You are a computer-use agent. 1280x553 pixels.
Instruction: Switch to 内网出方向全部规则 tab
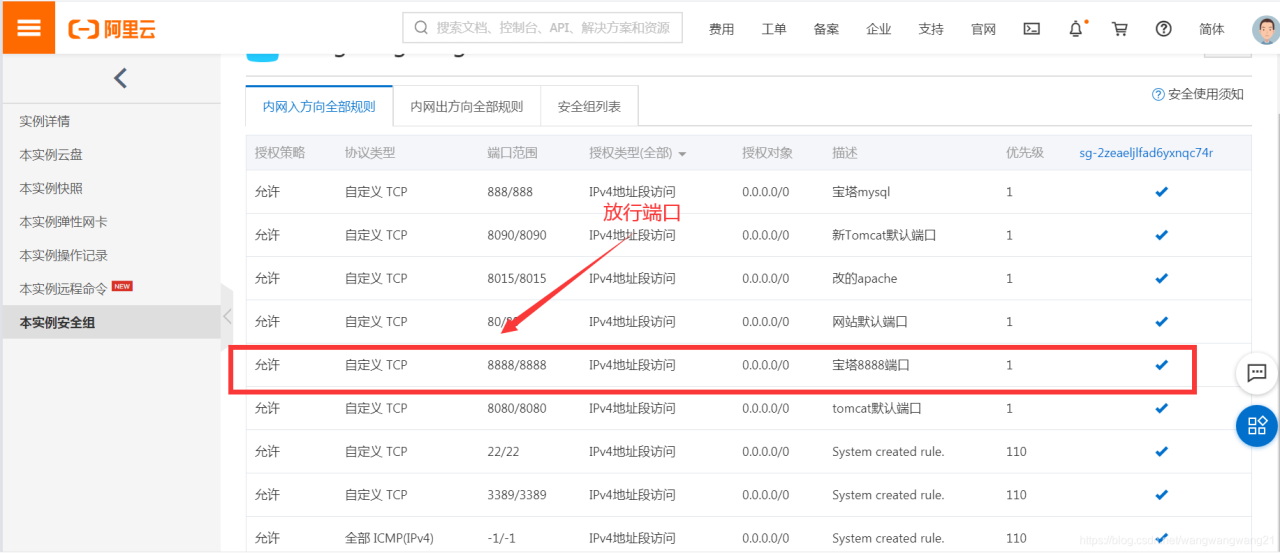tap(466, 106)
